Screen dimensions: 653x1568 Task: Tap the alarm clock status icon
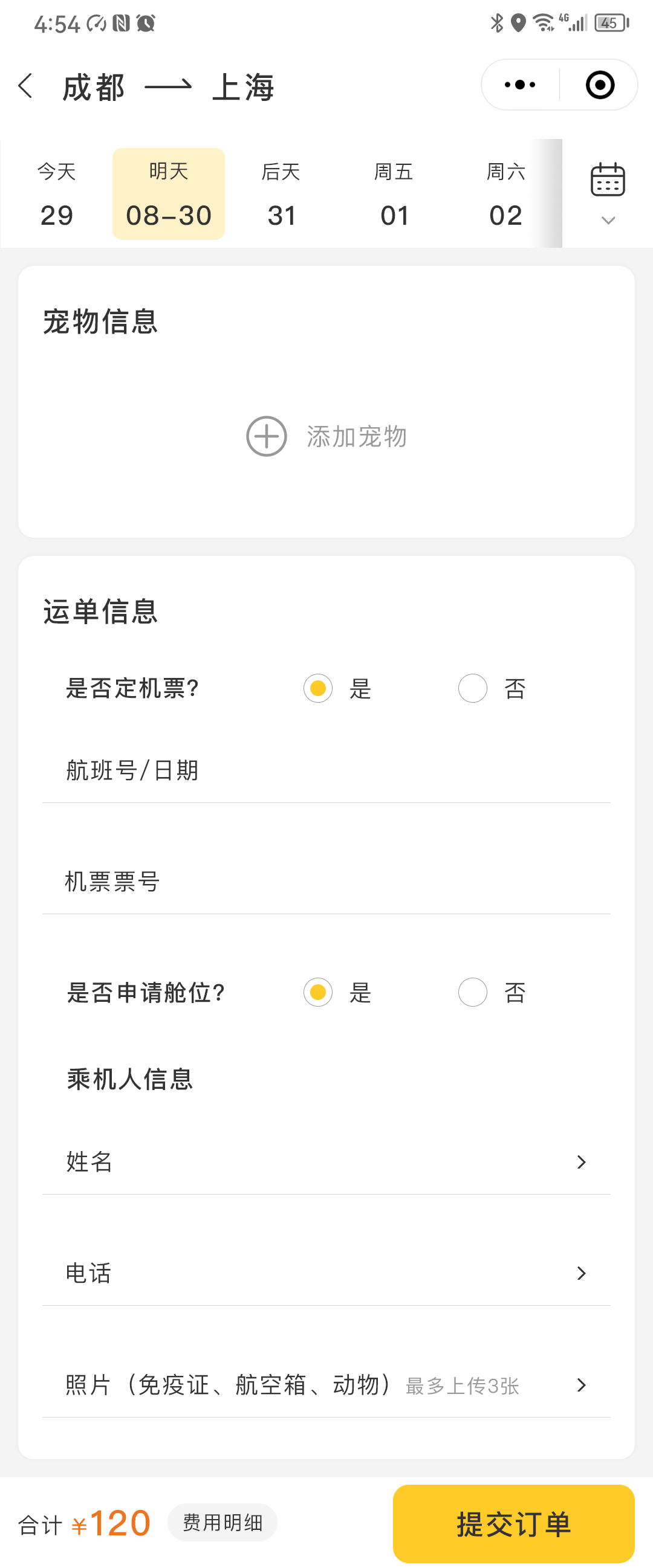[x=146, y=23]
